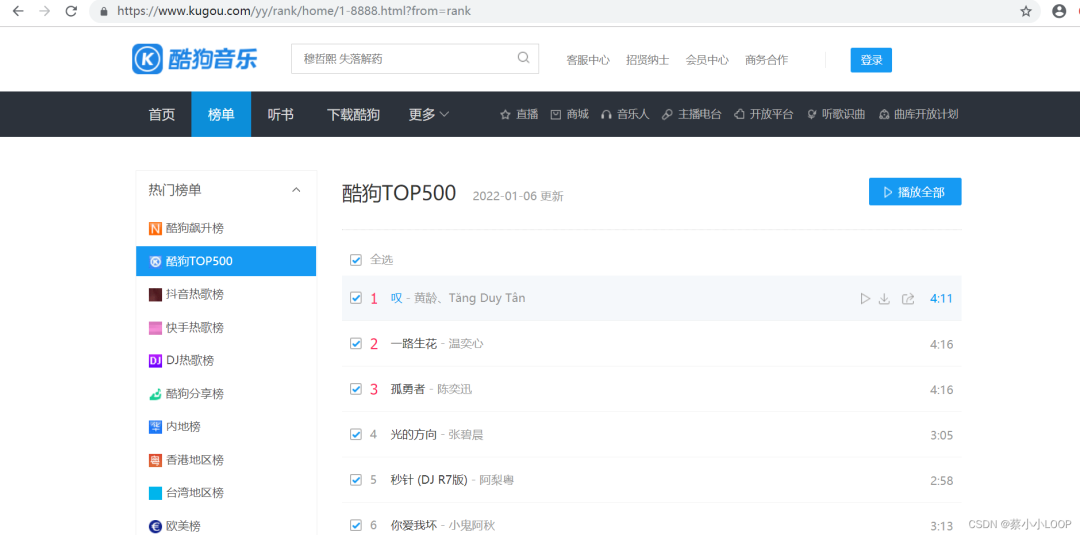Click the 主播电台 microphone icon

tap(667, 114)
